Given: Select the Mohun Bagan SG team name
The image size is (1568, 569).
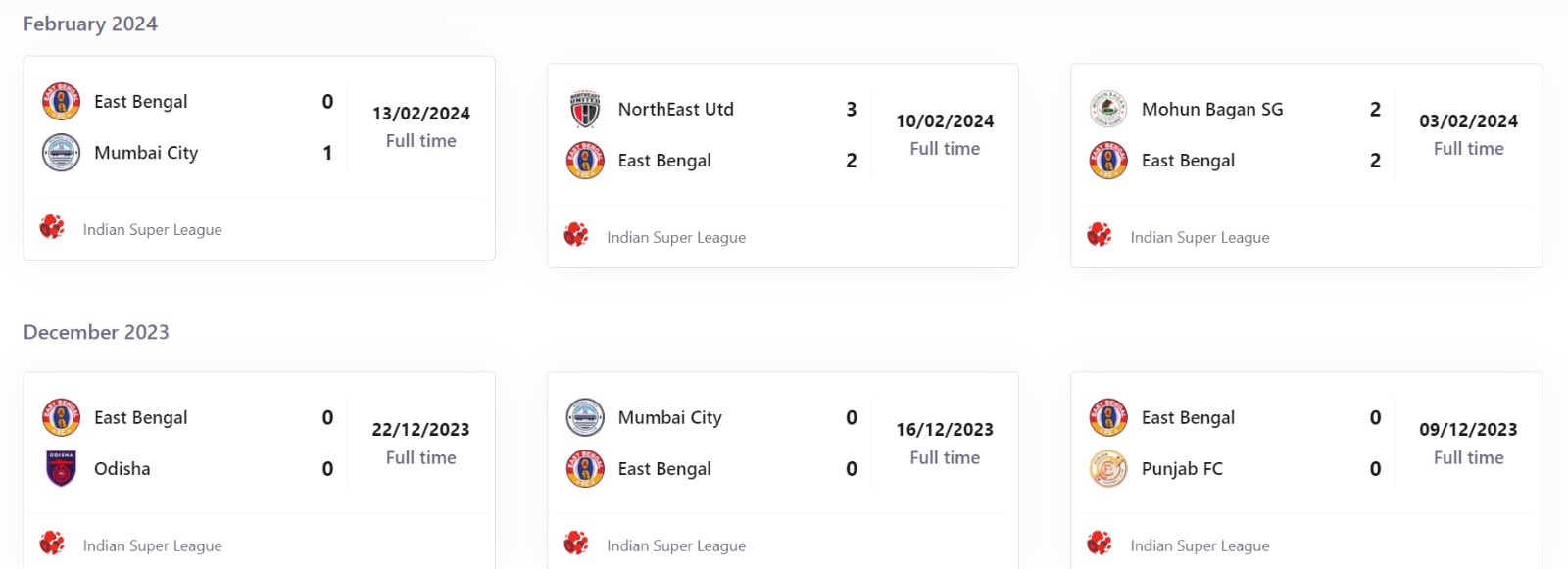Looking at the screenshot, I should point(1211,110).
